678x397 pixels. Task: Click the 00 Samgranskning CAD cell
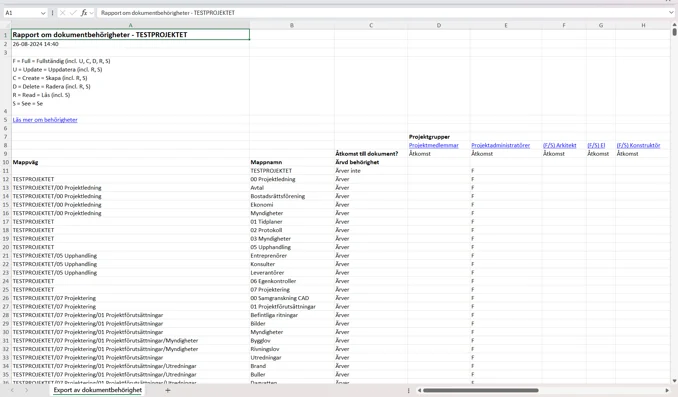click(291, 298)
